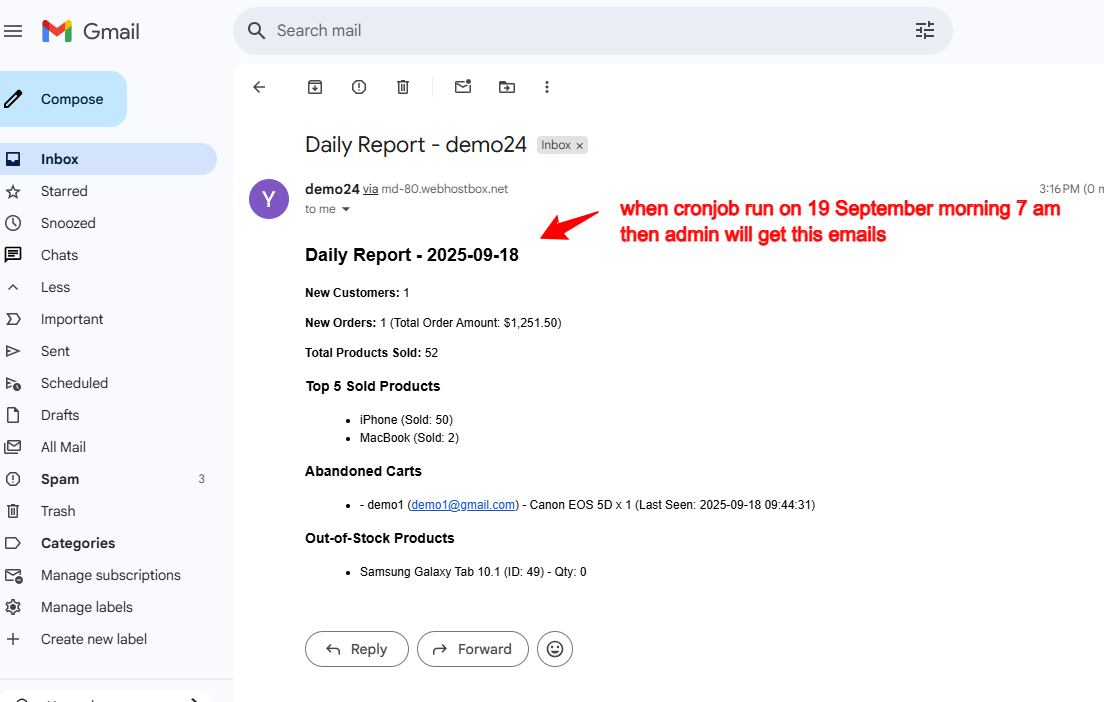Open the Move to folder icon
Viewport: 1104px width, 702px height.
pos(507,87)
